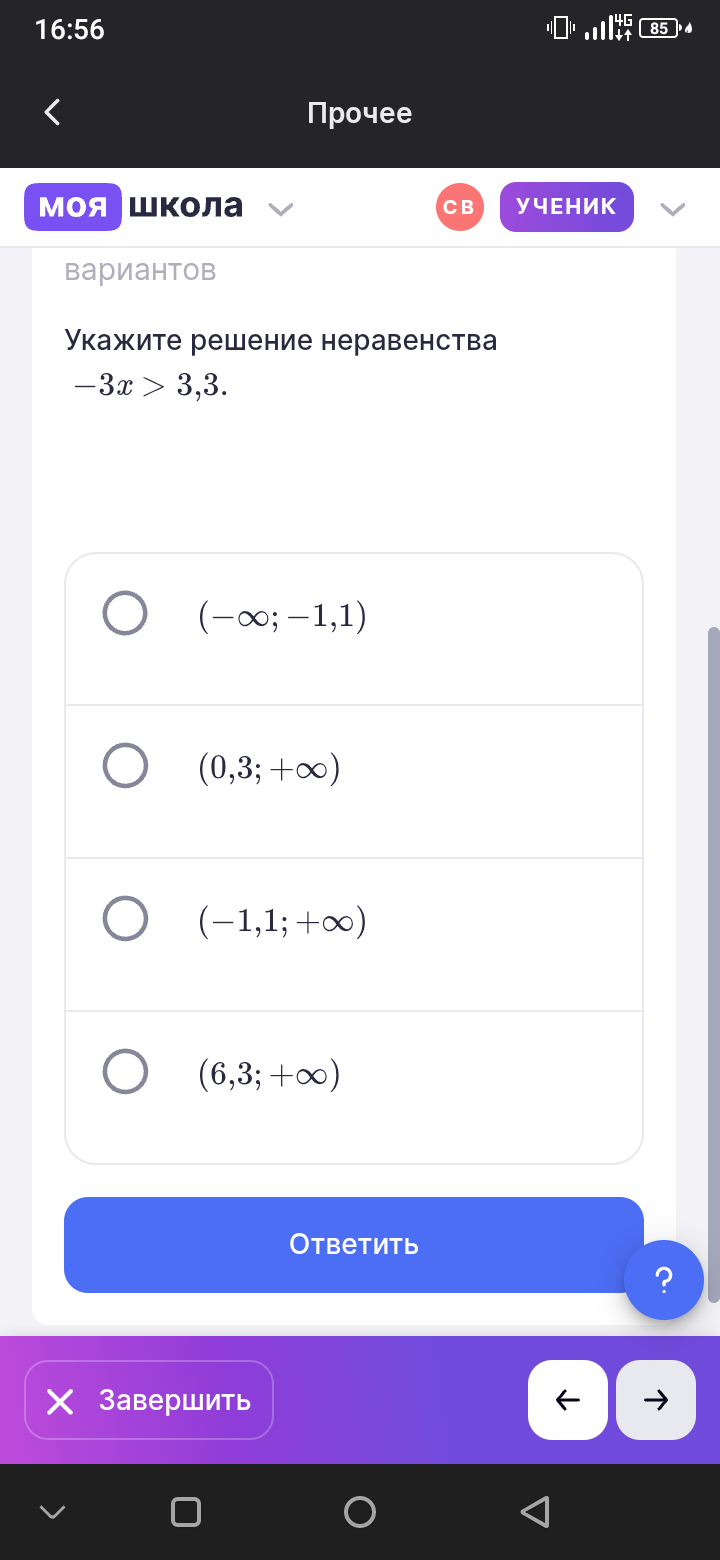Open the Ученик role menu

567,207
